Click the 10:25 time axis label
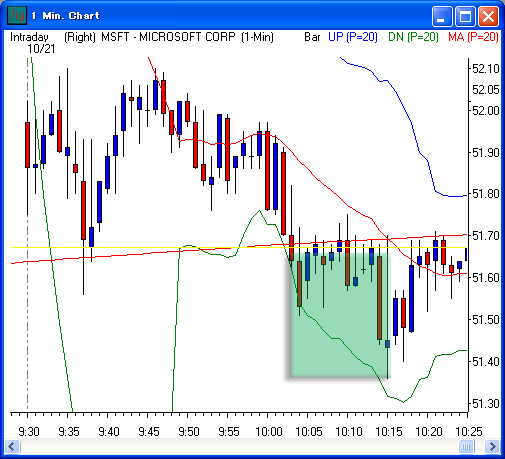This screenshot has width=505, height=459. click(469, 432)
